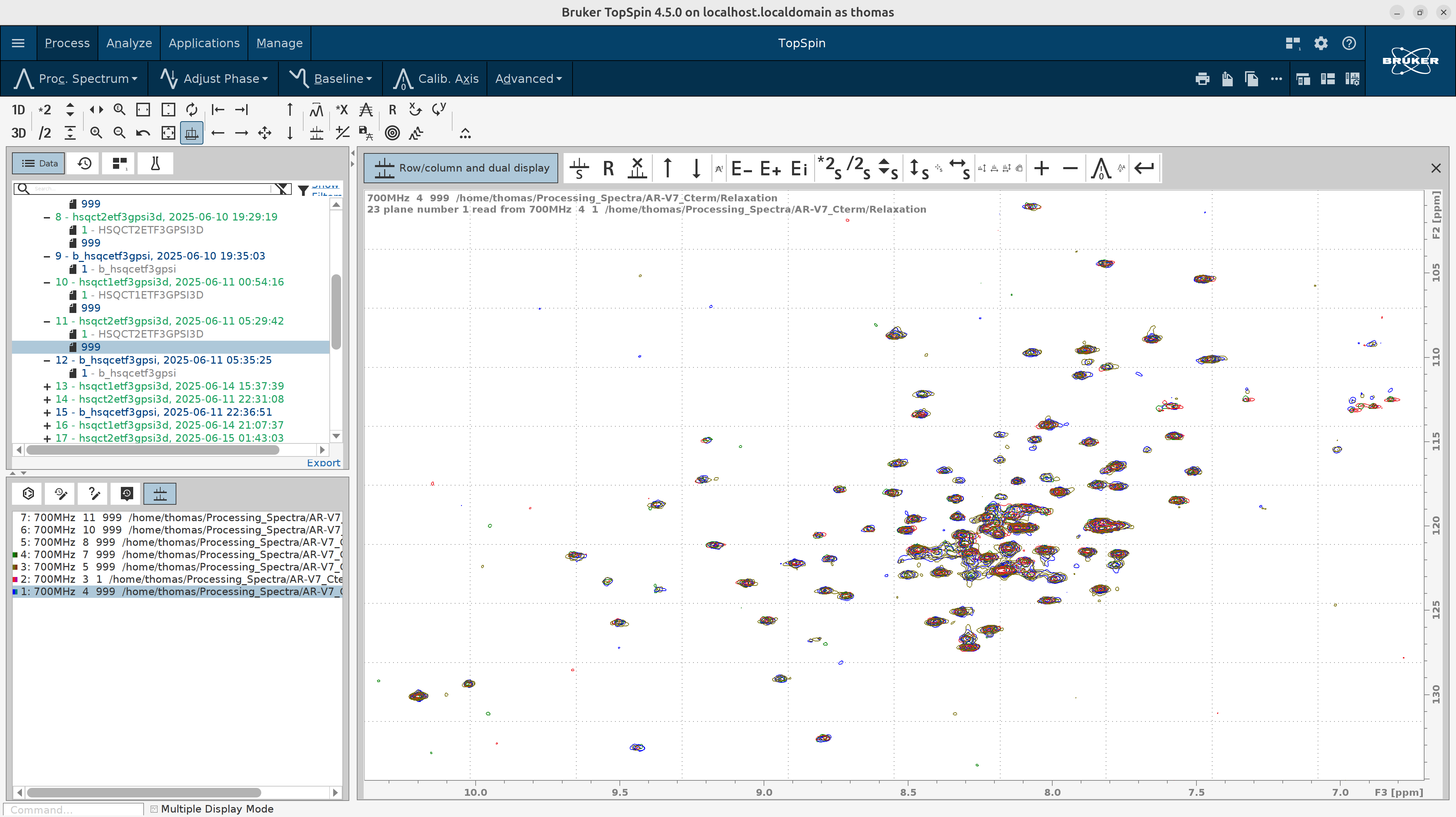
Task: Toggle the highlighted multiple display toolbar icon
Action: point(192,133)
